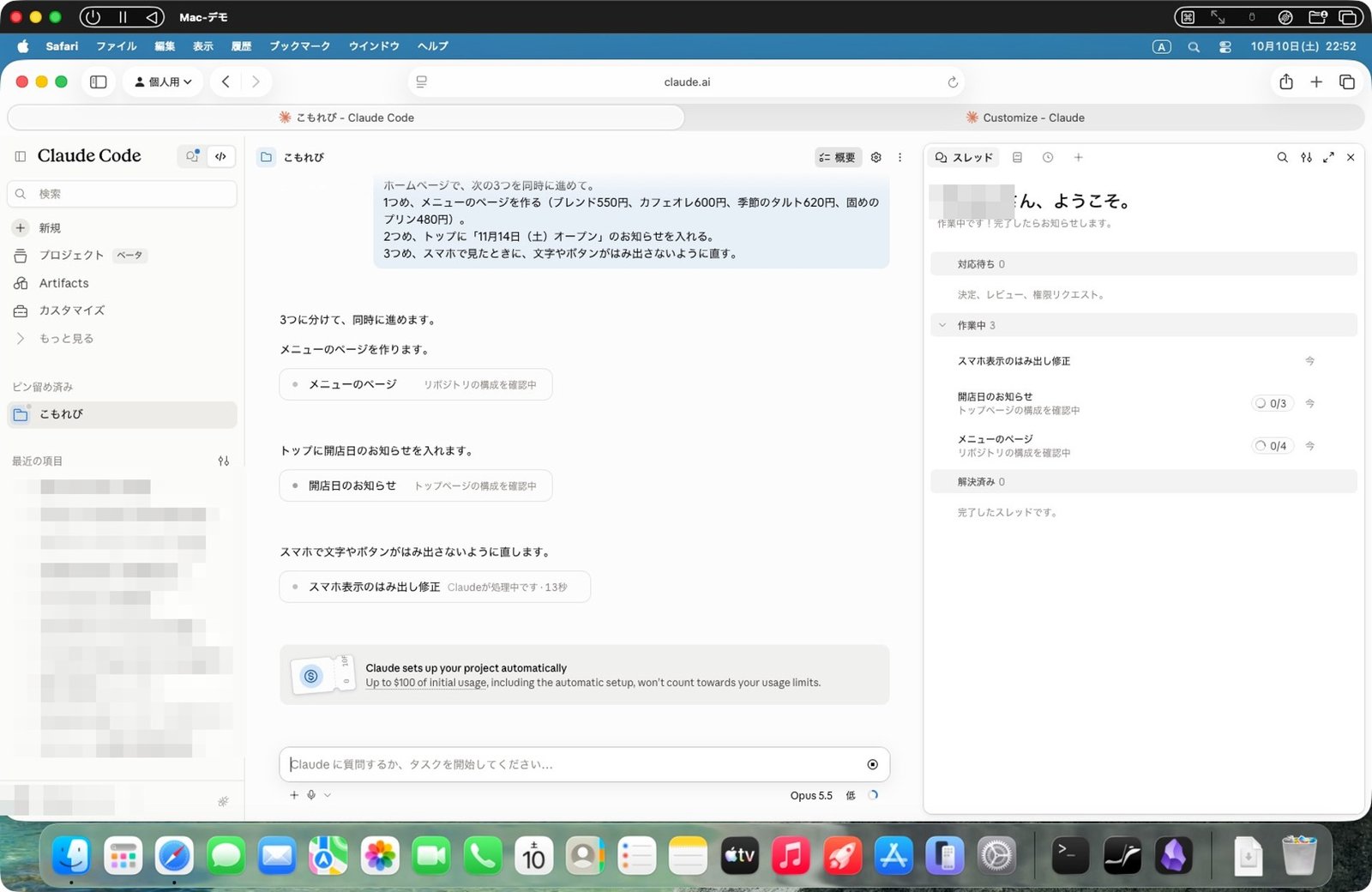Click the 解決済み 0 section header
This screenshot has width=1372, height=892.
point(1144,482)
